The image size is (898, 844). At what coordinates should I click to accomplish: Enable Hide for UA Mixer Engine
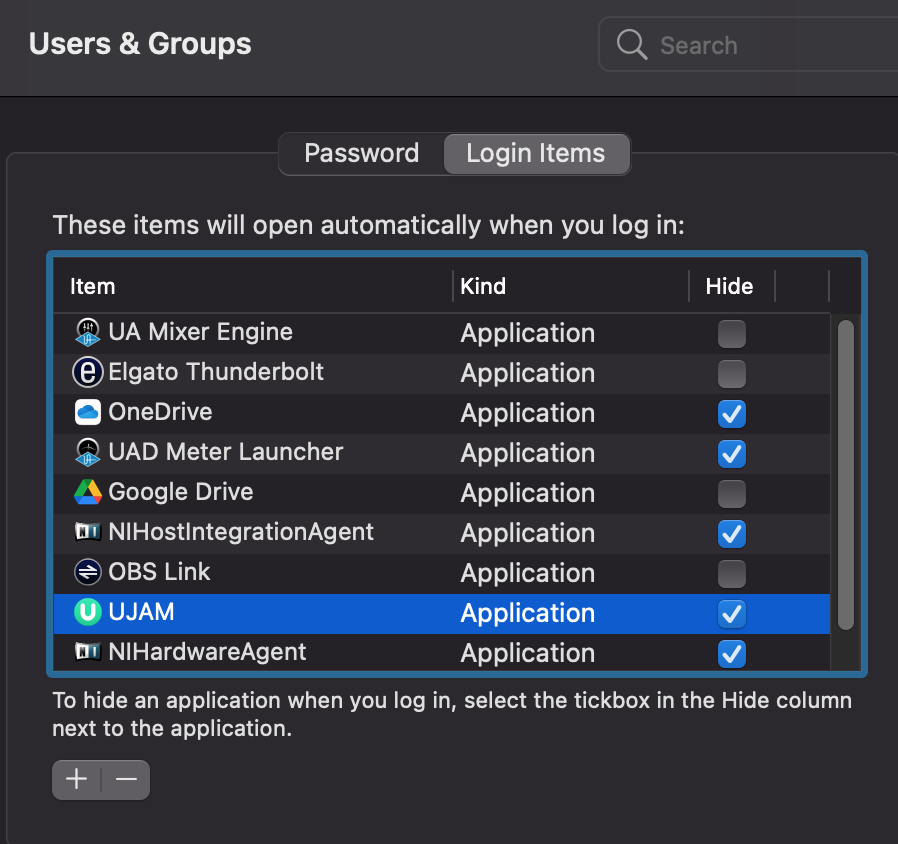pos(732,334)
